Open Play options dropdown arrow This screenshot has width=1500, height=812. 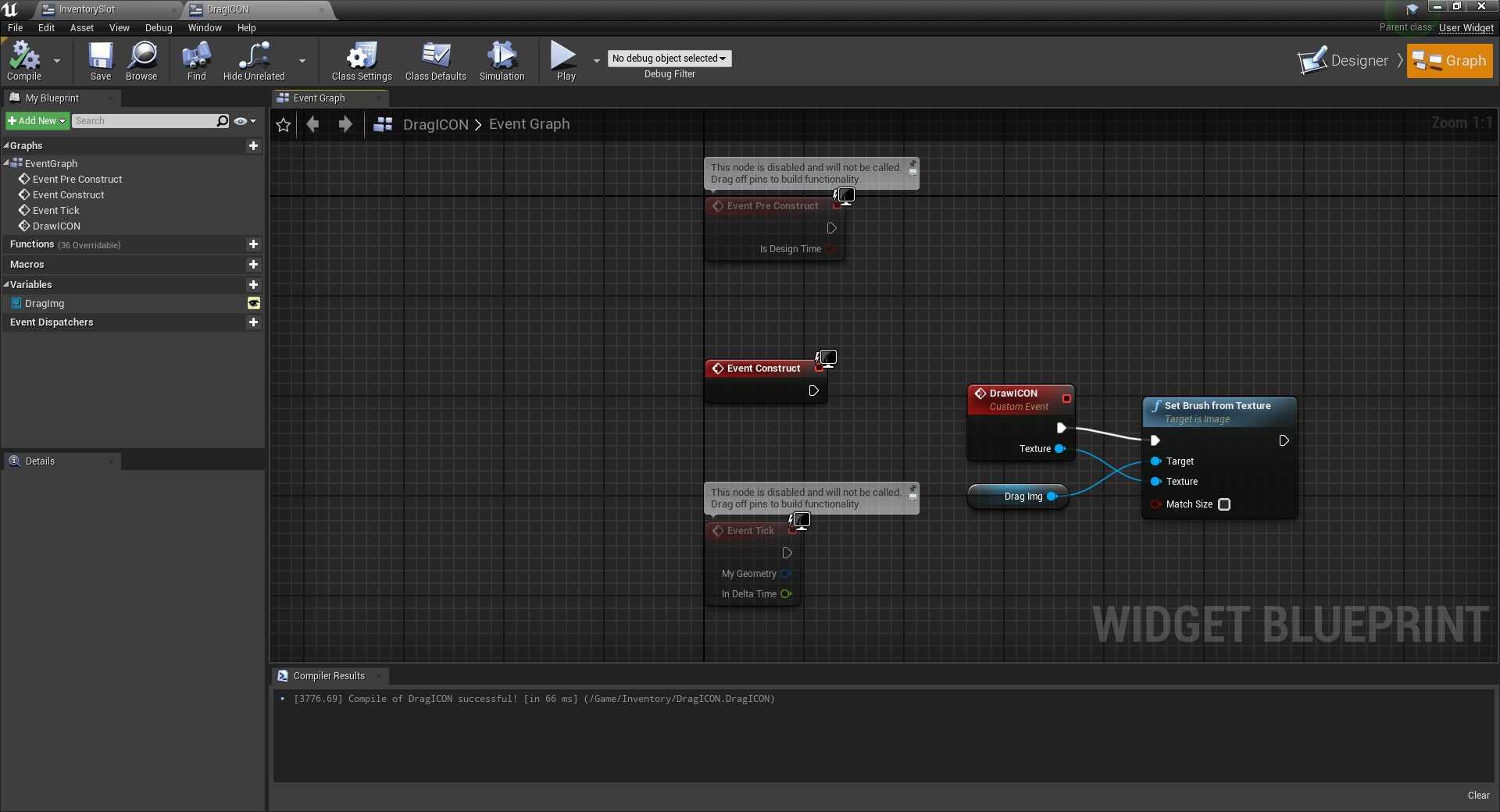click(x=597, y=61)
